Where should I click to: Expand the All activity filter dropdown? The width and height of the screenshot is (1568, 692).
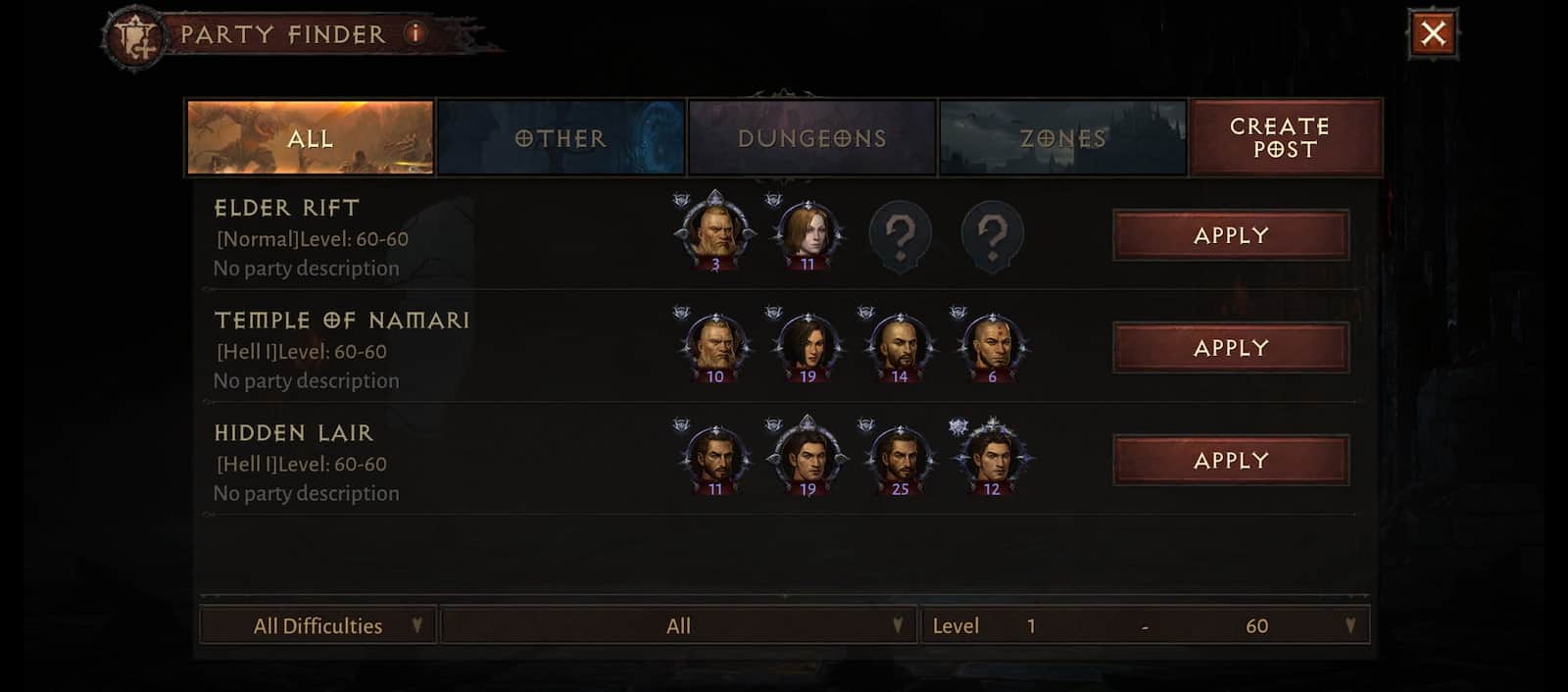(678, 625)
